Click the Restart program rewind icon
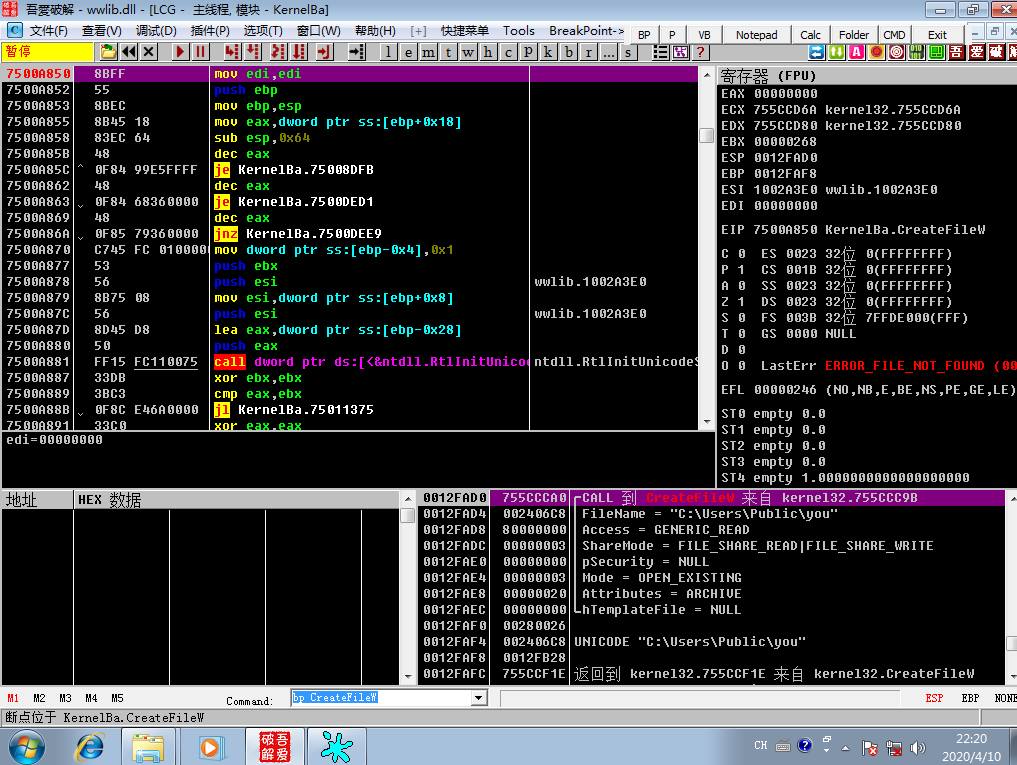The image size is (1017, 765). click(128, 52)
